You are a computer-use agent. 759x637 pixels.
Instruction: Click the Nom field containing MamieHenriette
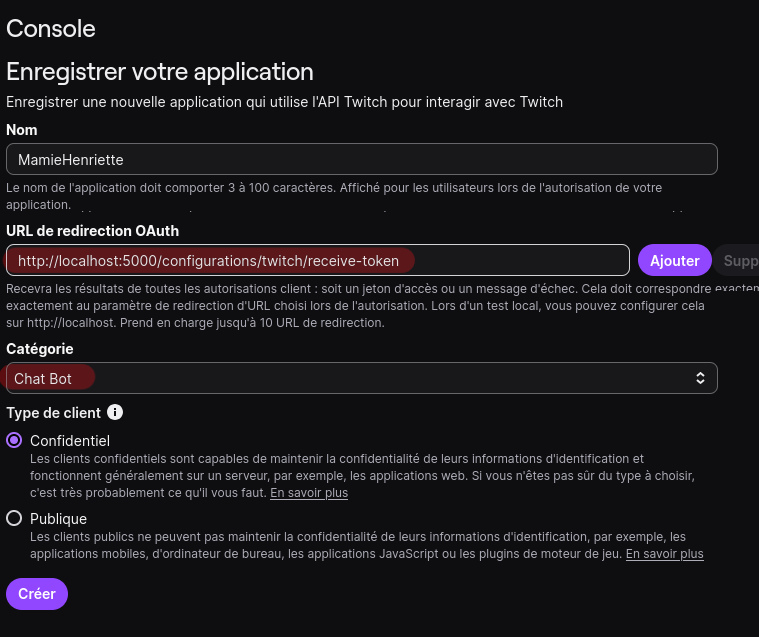[360, 159]
